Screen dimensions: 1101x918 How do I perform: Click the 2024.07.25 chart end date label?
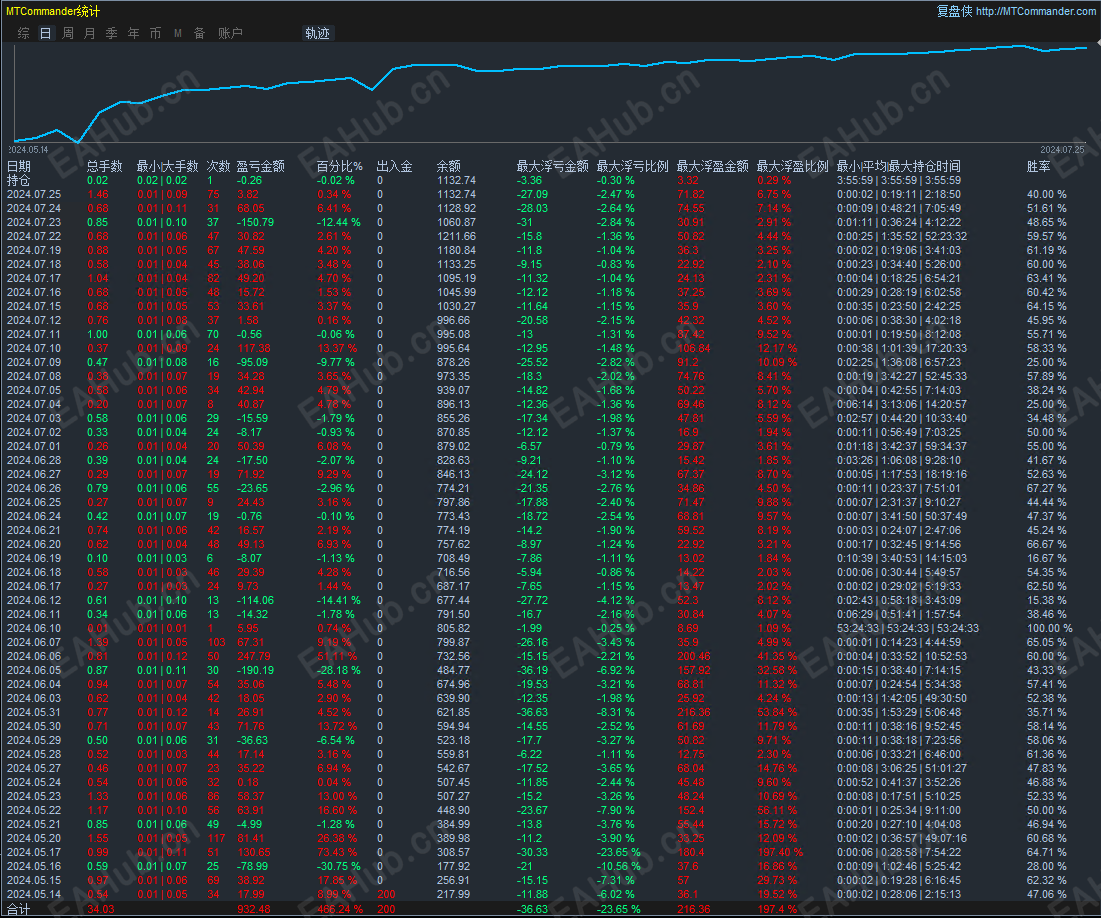(x=1062, y=150)
